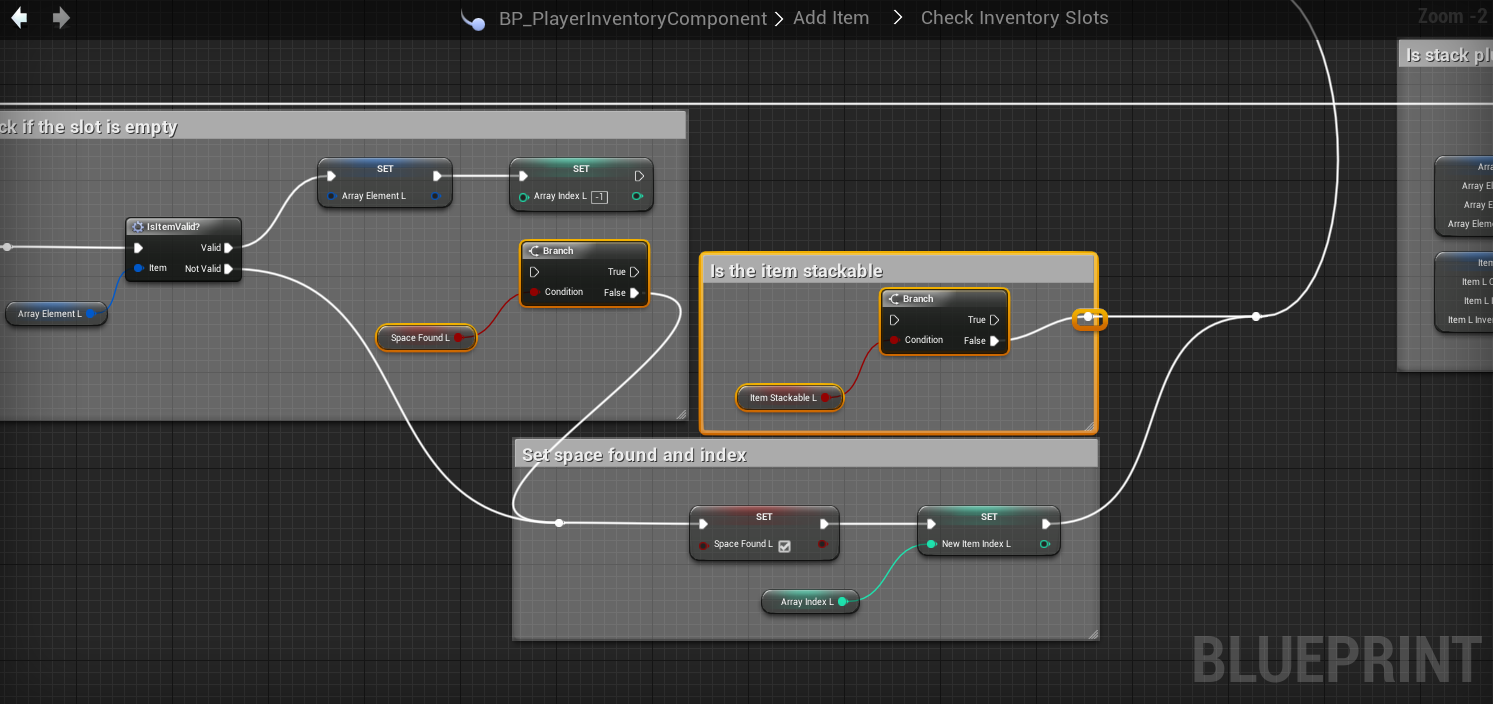
Task: Click the forward navigation arrow
Action: (61, 18)
